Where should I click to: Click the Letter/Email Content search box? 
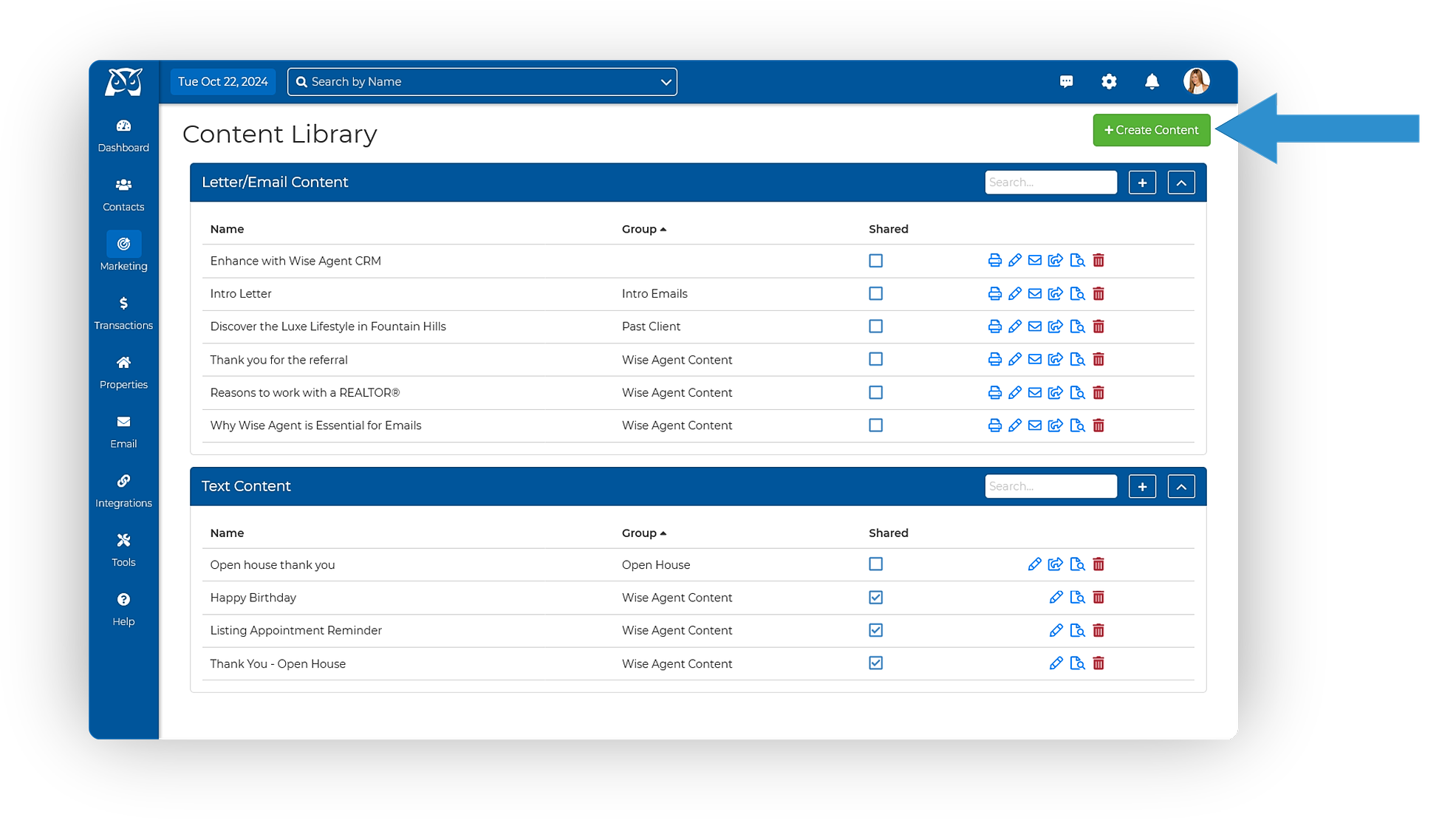coord(1050,182)
